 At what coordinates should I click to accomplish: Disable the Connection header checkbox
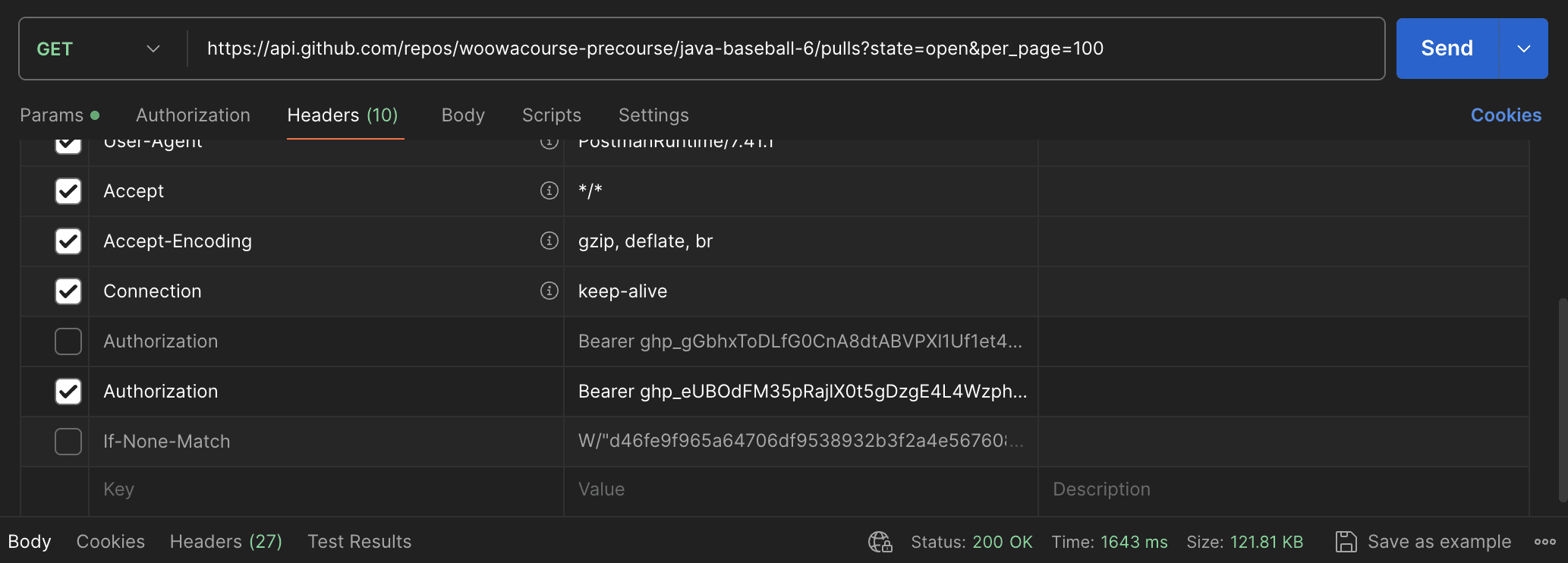click(68, 291)
